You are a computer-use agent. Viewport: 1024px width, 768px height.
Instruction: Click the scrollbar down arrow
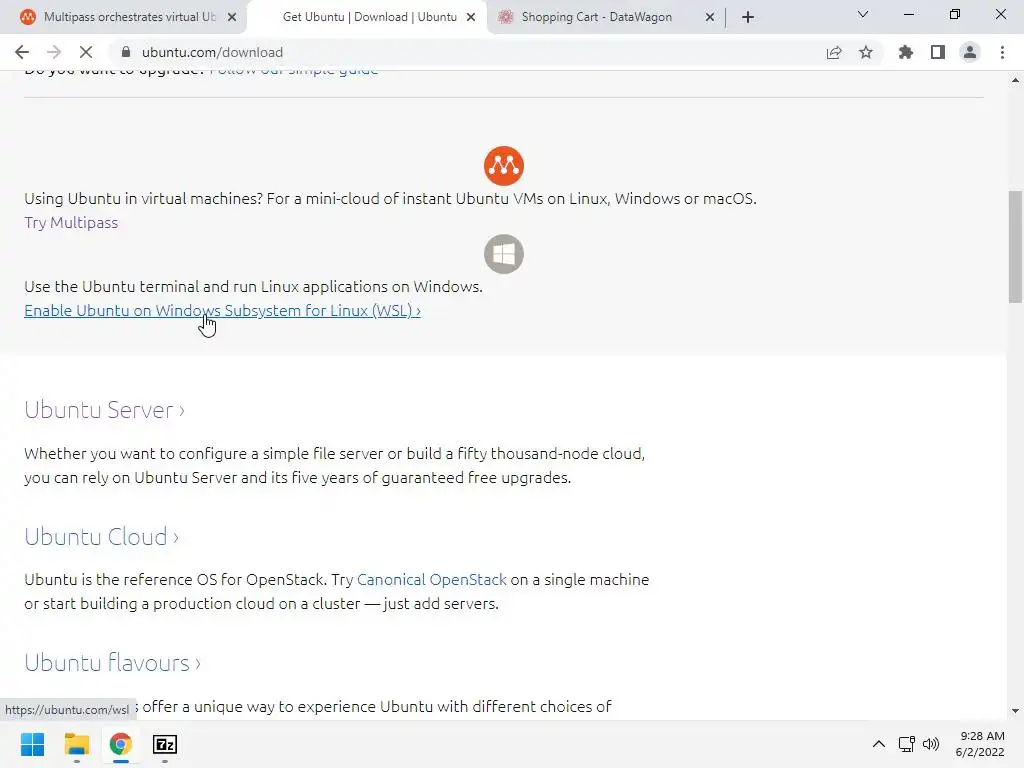(x=1015, y=711)
